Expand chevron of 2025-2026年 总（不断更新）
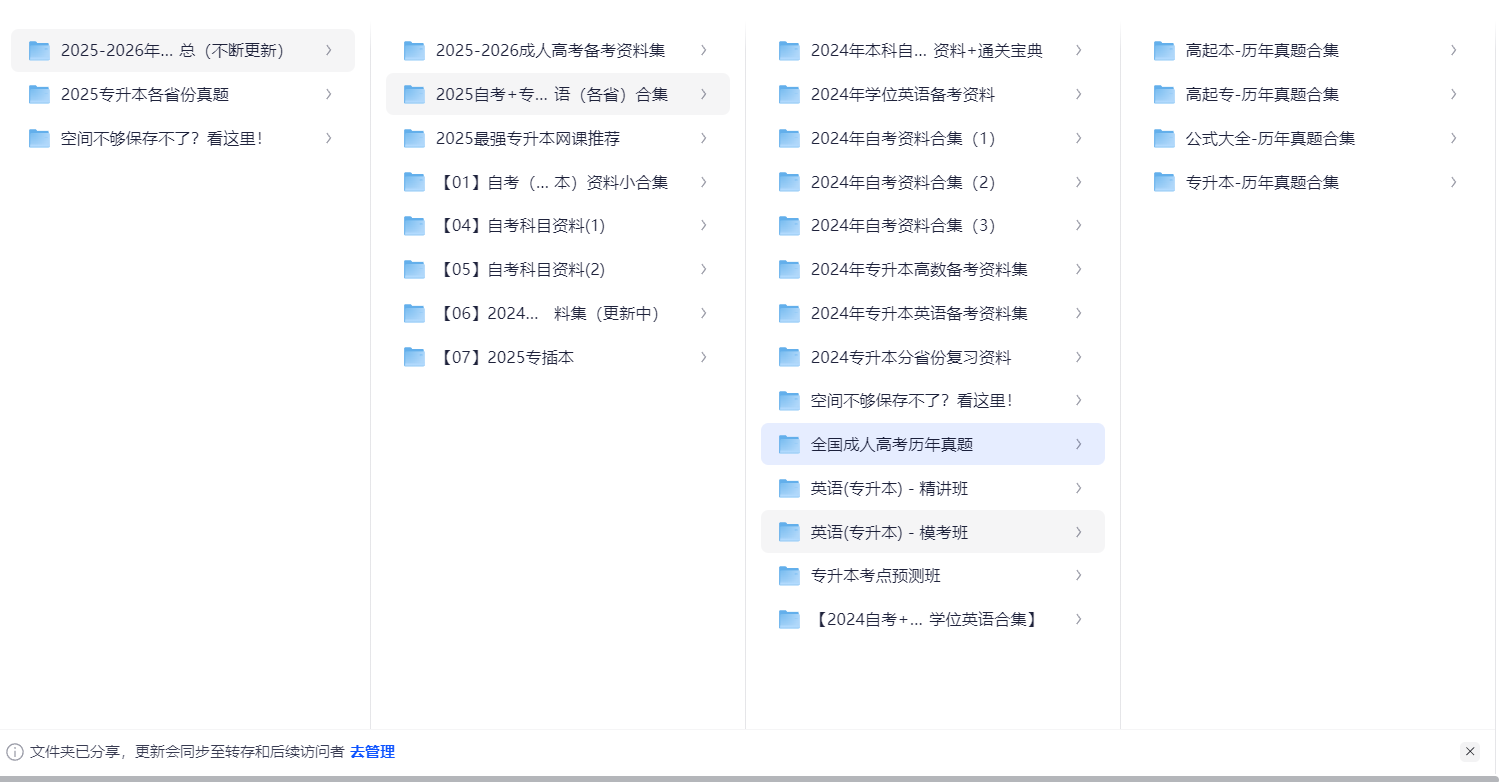The width and height of the screenshot is (1500, 782). pos(328,50)
